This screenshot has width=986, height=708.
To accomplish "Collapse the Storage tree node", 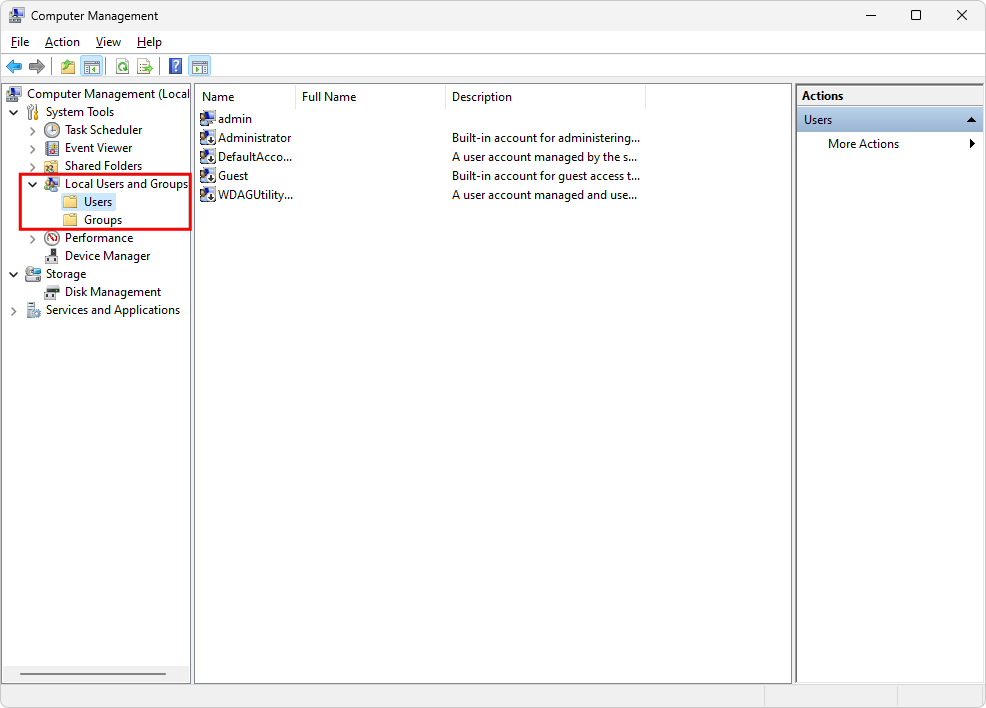I will [x=14, y=275].
